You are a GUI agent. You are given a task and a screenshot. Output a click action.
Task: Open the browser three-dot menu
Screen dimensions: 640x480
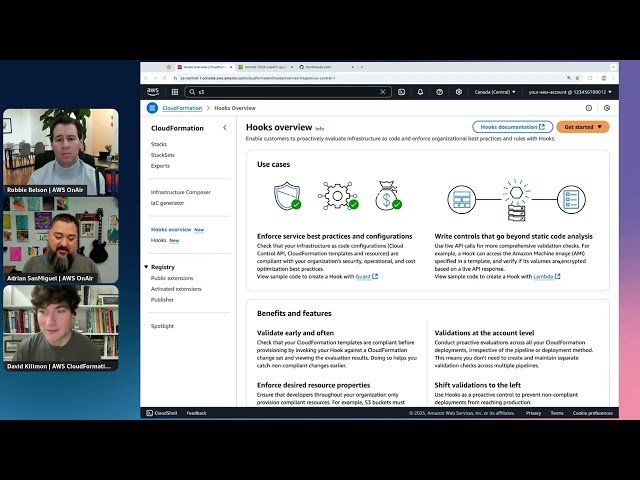[x=613, y=78]
